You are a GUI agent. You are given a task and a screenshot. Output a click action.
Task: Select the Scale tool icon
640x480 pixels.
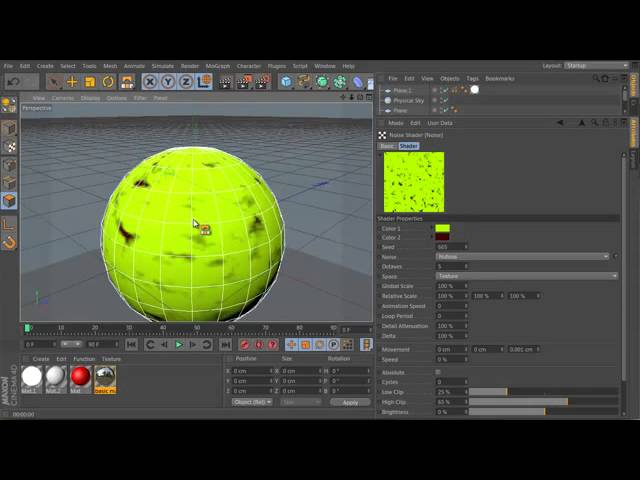(90, 82)
